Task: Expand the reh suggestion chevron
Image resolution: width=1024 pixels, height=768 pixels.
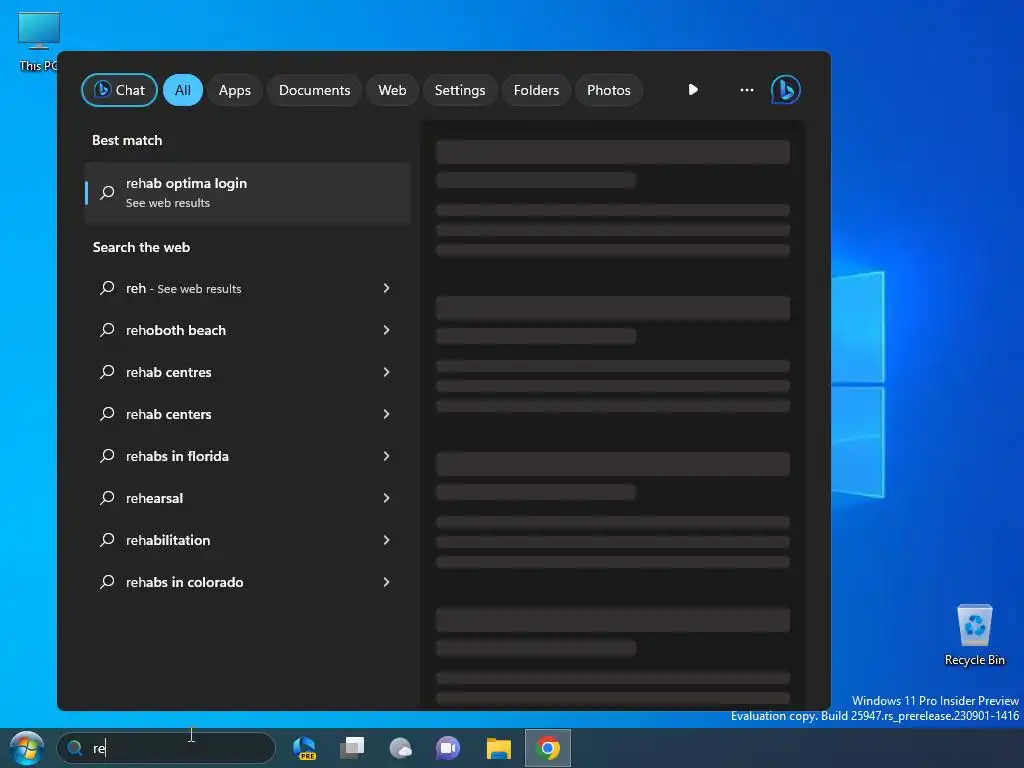Action: 387,288
